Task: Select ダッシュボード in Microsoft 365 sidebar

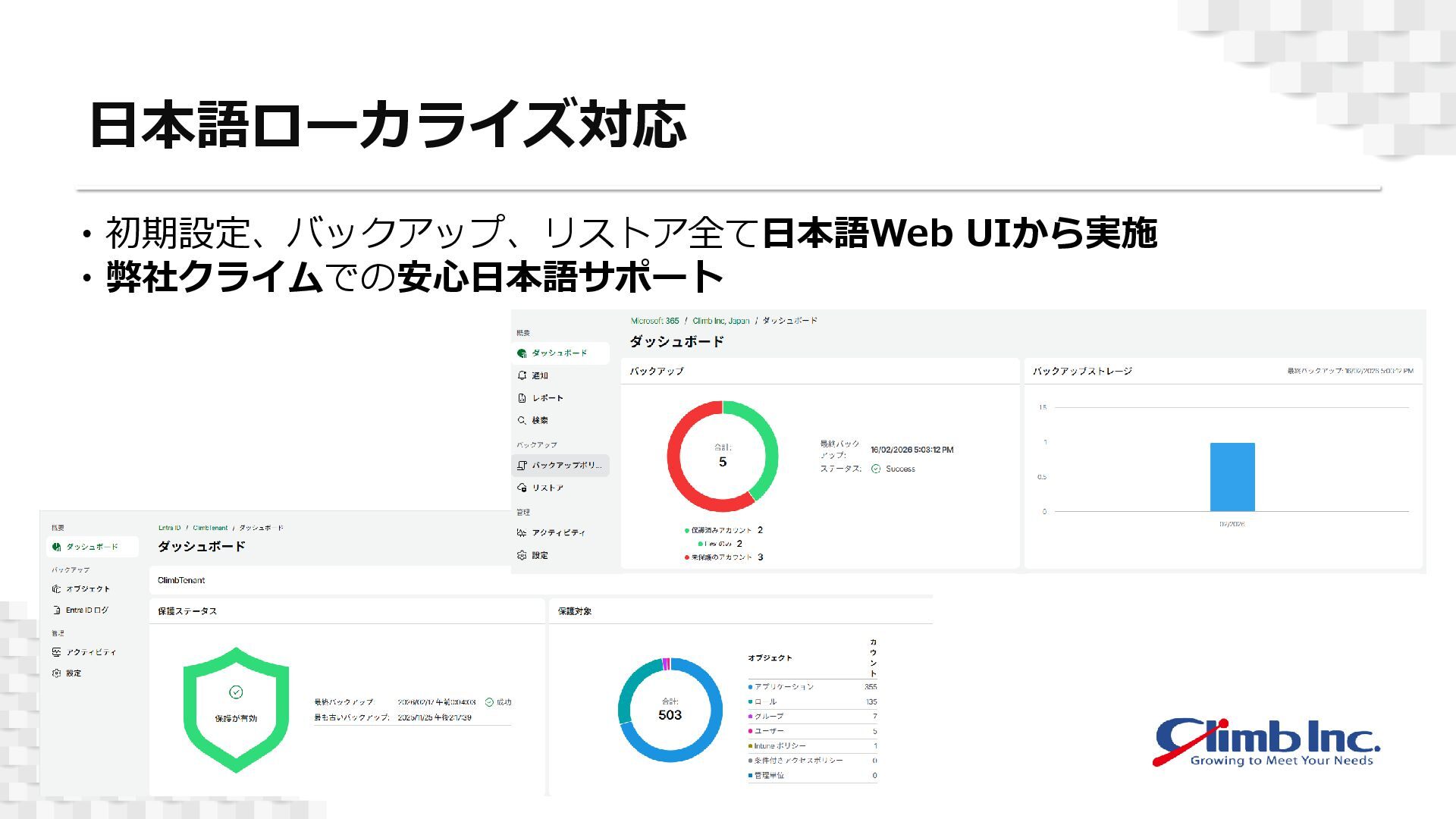Action: [x=559, y=353]
